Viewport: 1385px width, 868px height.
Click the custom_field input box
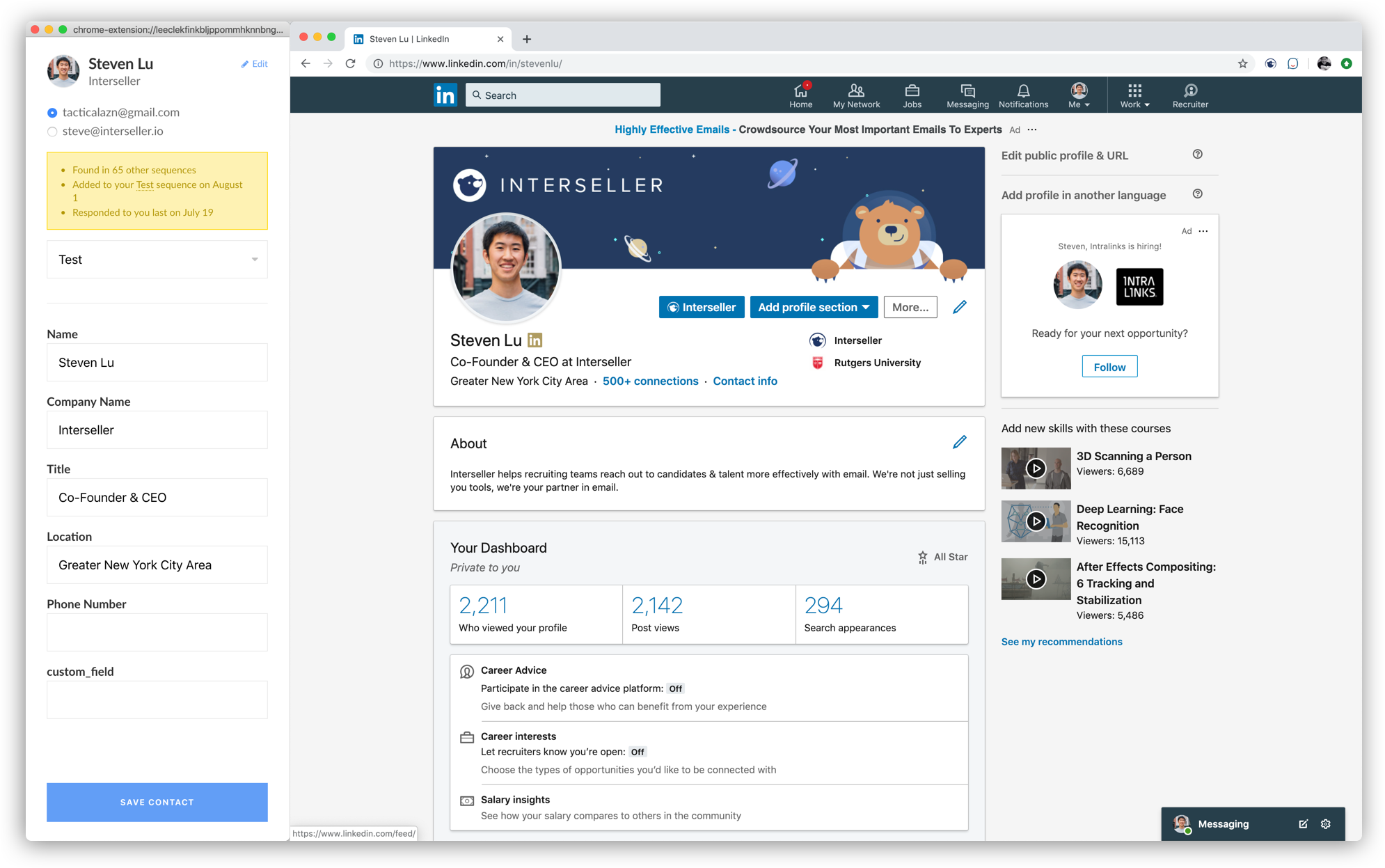tap(157, 700)
